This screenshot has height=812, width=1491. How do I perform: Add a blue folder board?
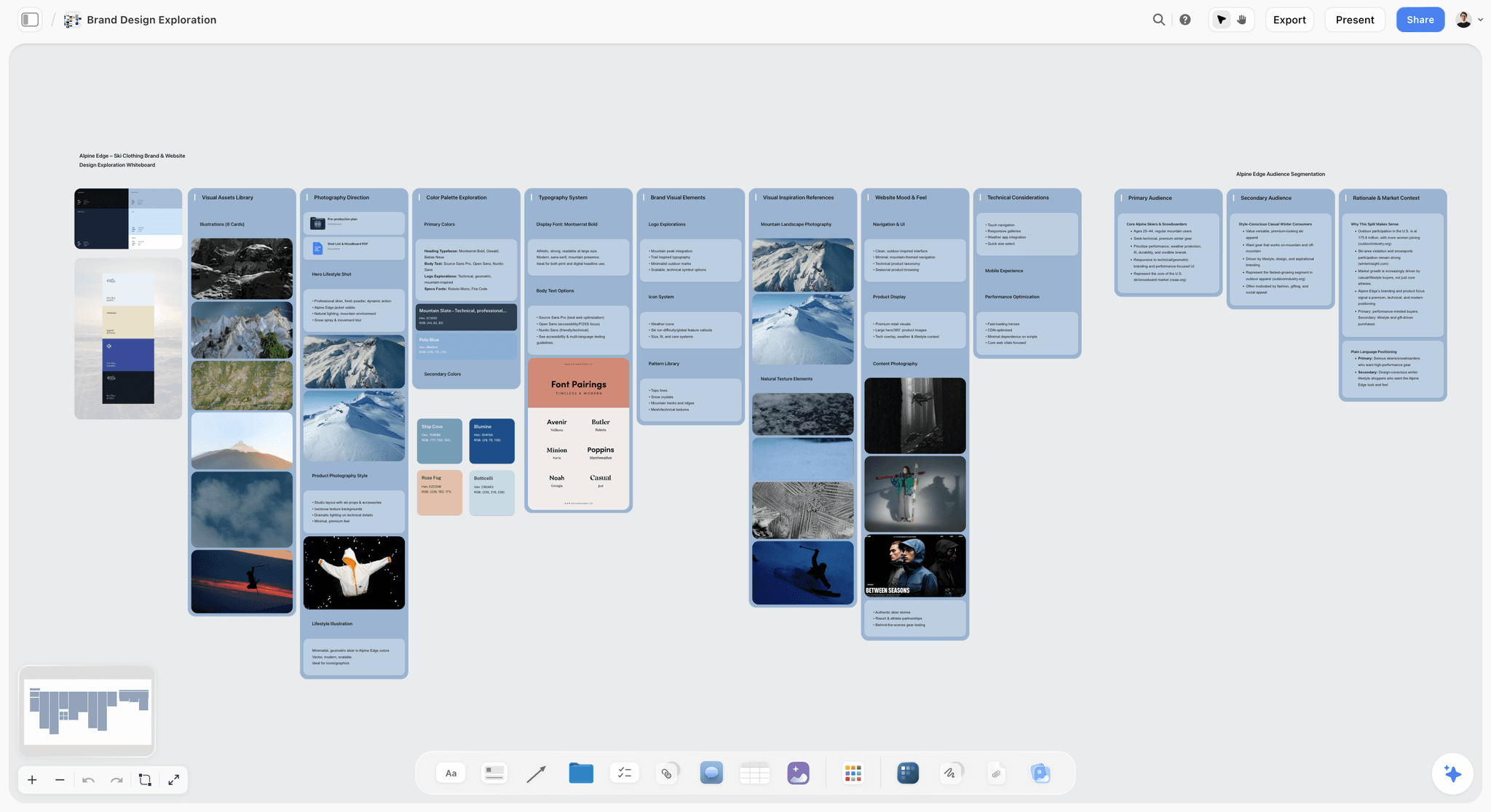581,773
